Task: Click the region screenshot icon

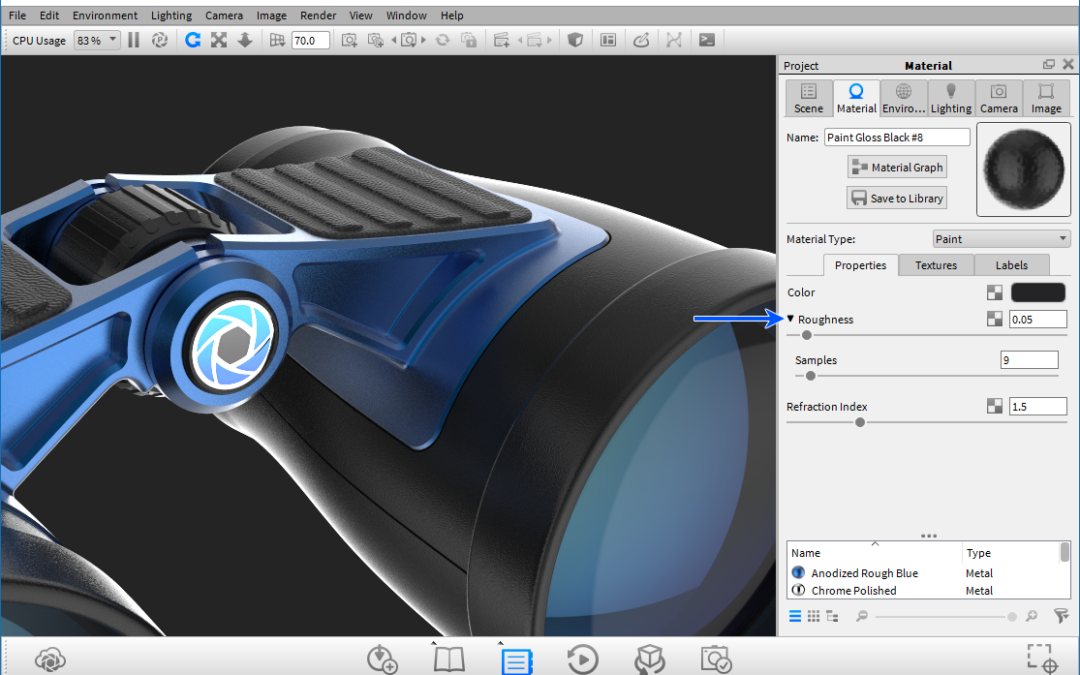Action: 1042,658
